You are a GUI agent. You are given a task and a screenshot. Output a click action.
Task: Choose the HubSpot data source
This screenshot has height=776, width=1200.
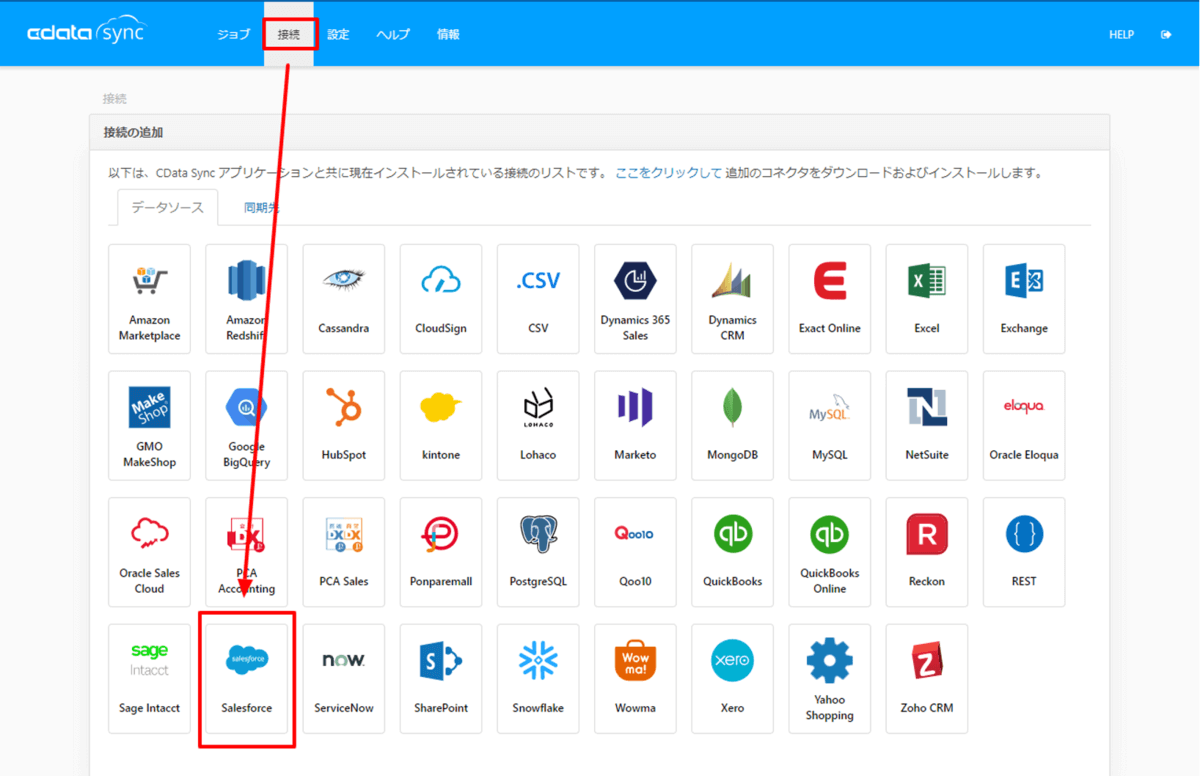(x=343, y=426)
